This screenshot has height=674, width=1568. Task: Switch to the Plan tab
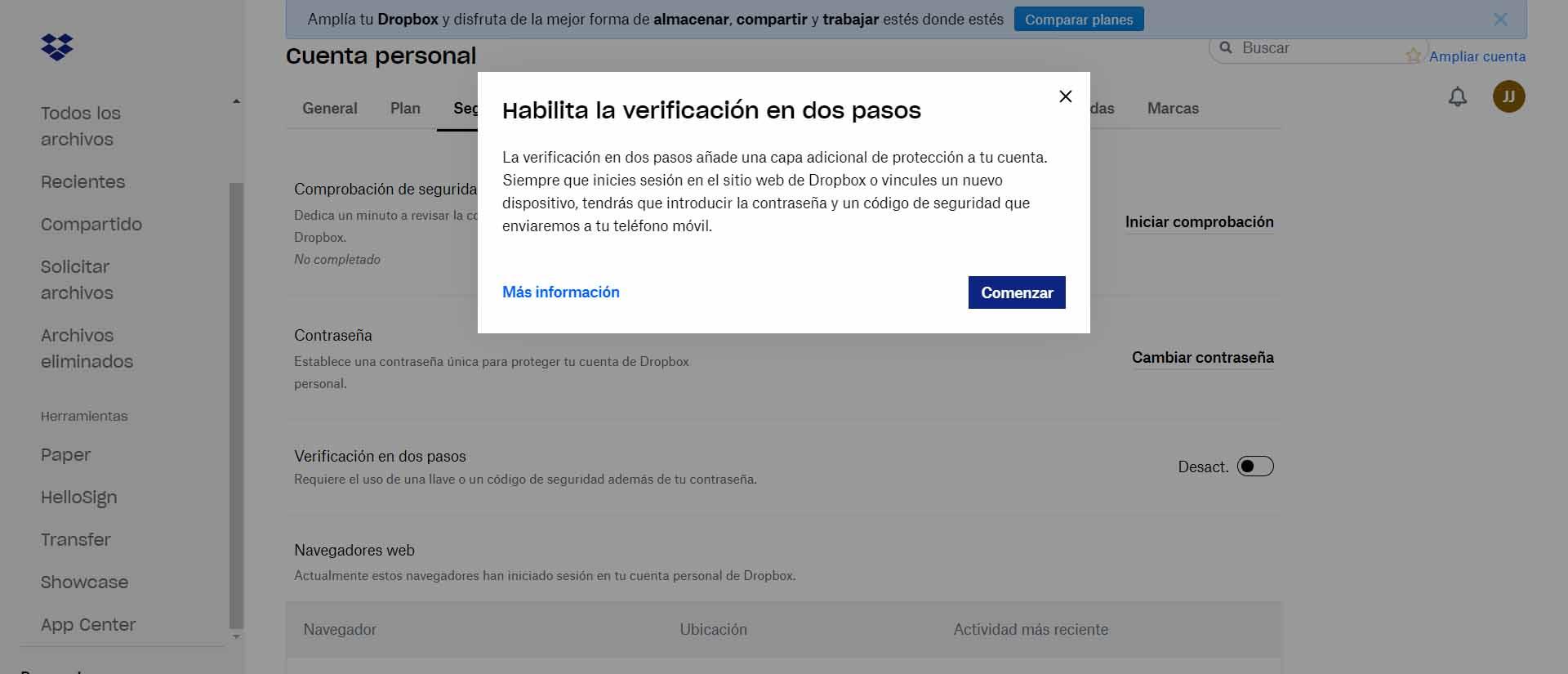(x=405, y=109)
